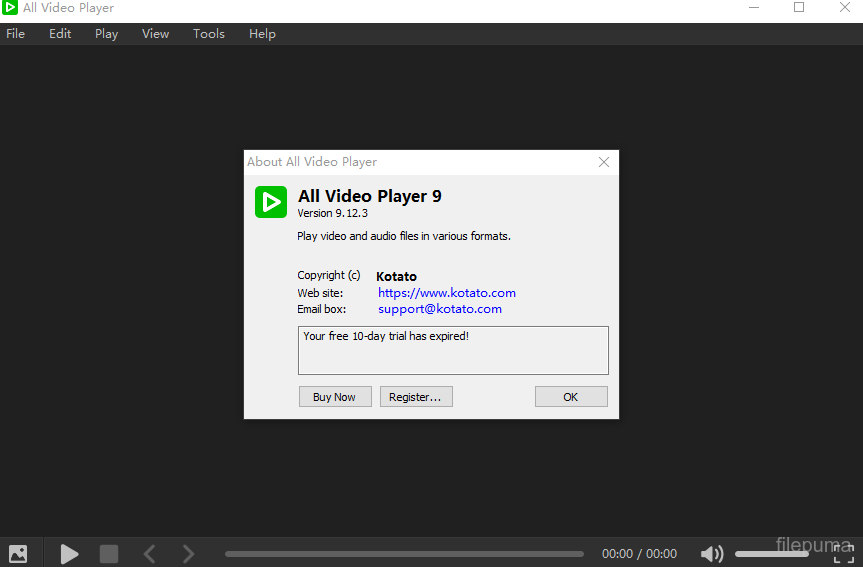Click the Buy Now button
This screenshot has height=567, width=863.
tap(334, 397)
